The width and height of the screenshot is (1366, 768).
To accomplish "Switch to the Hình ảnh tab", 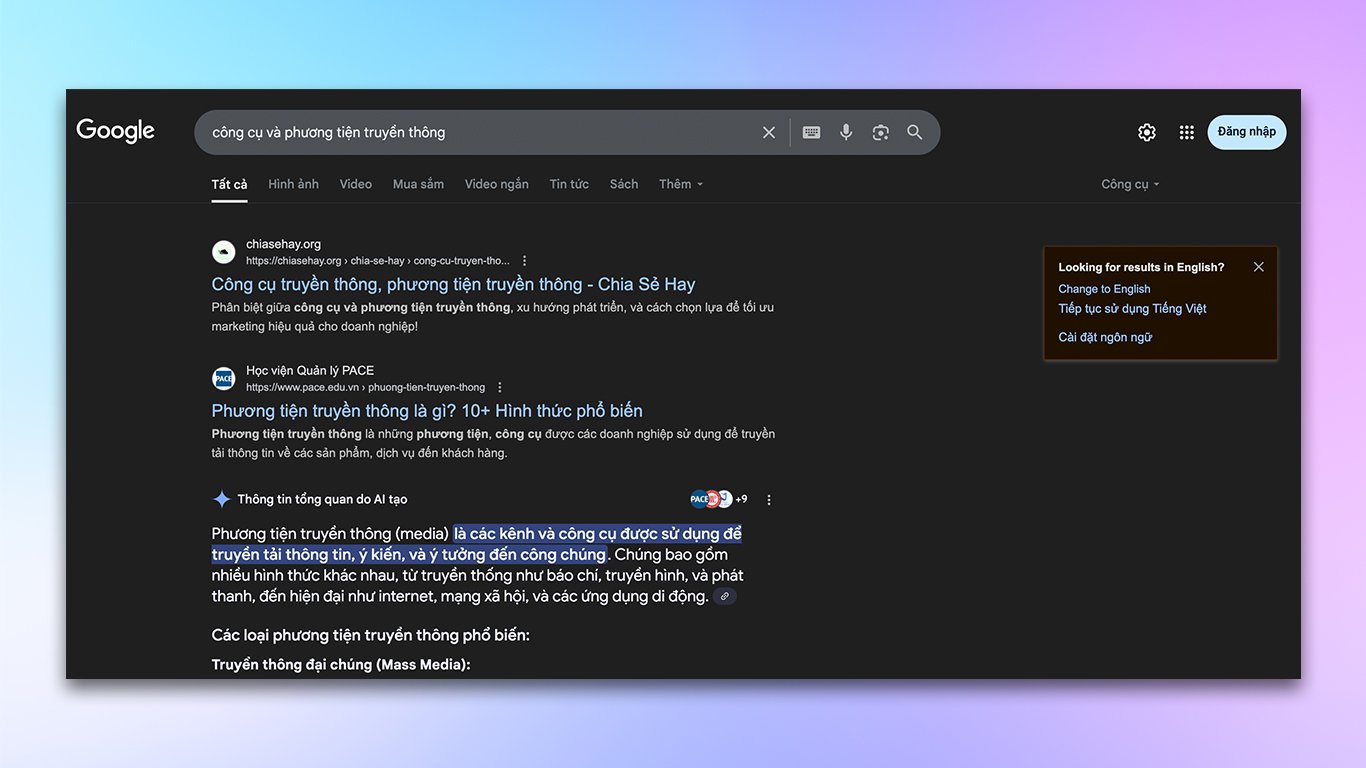I will tap(293, 184).
